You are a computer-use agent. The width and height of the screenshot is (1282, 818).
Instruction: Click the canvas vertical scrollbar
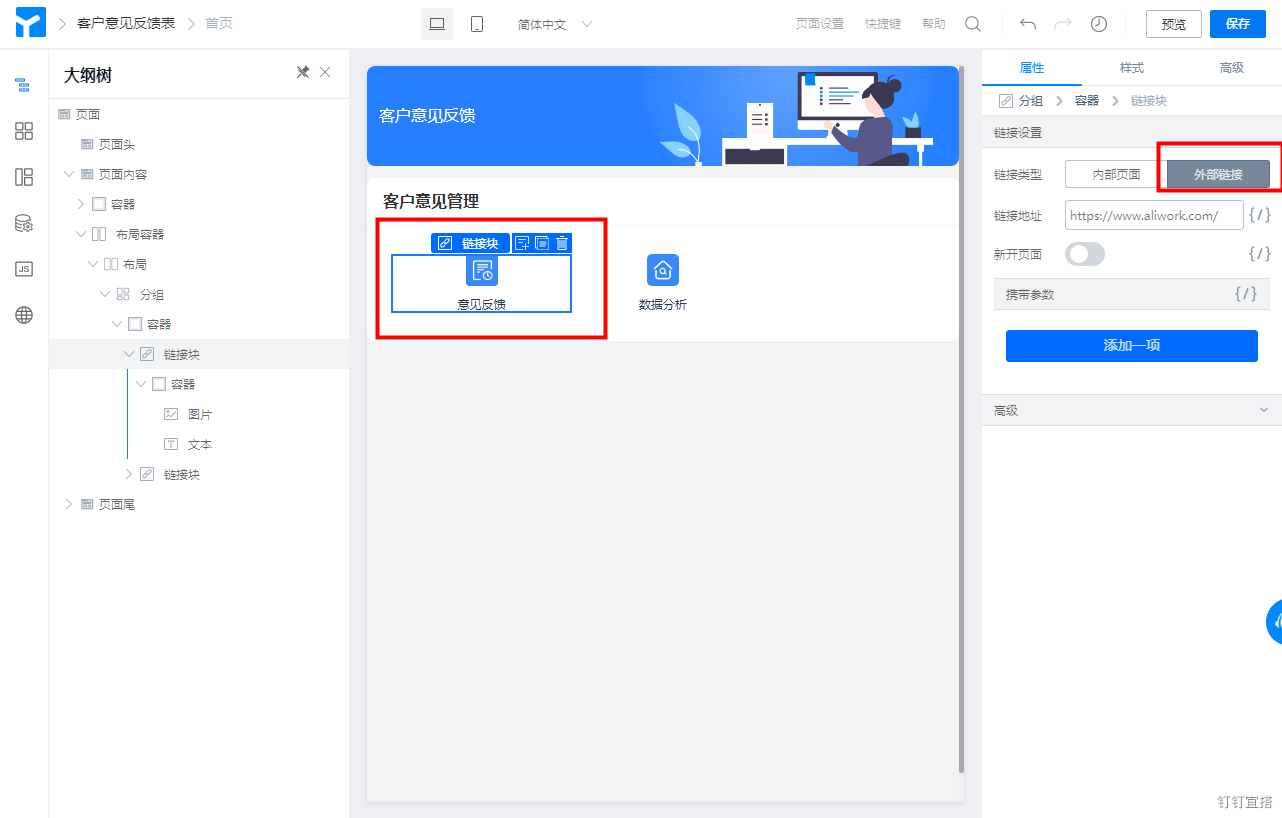[x=962, y=420]
